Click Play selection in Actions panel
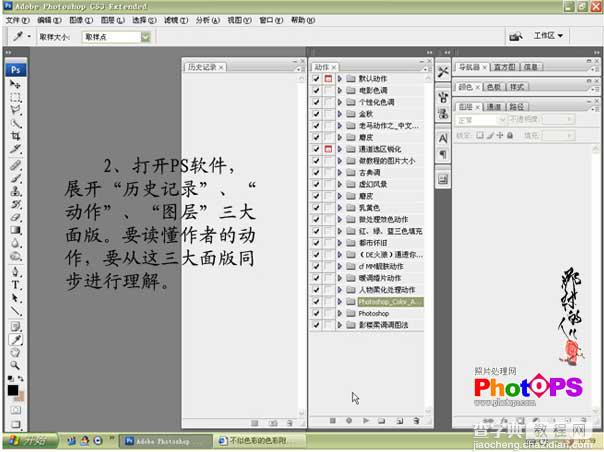Screen dimensions: 604x452 [366, 421]
